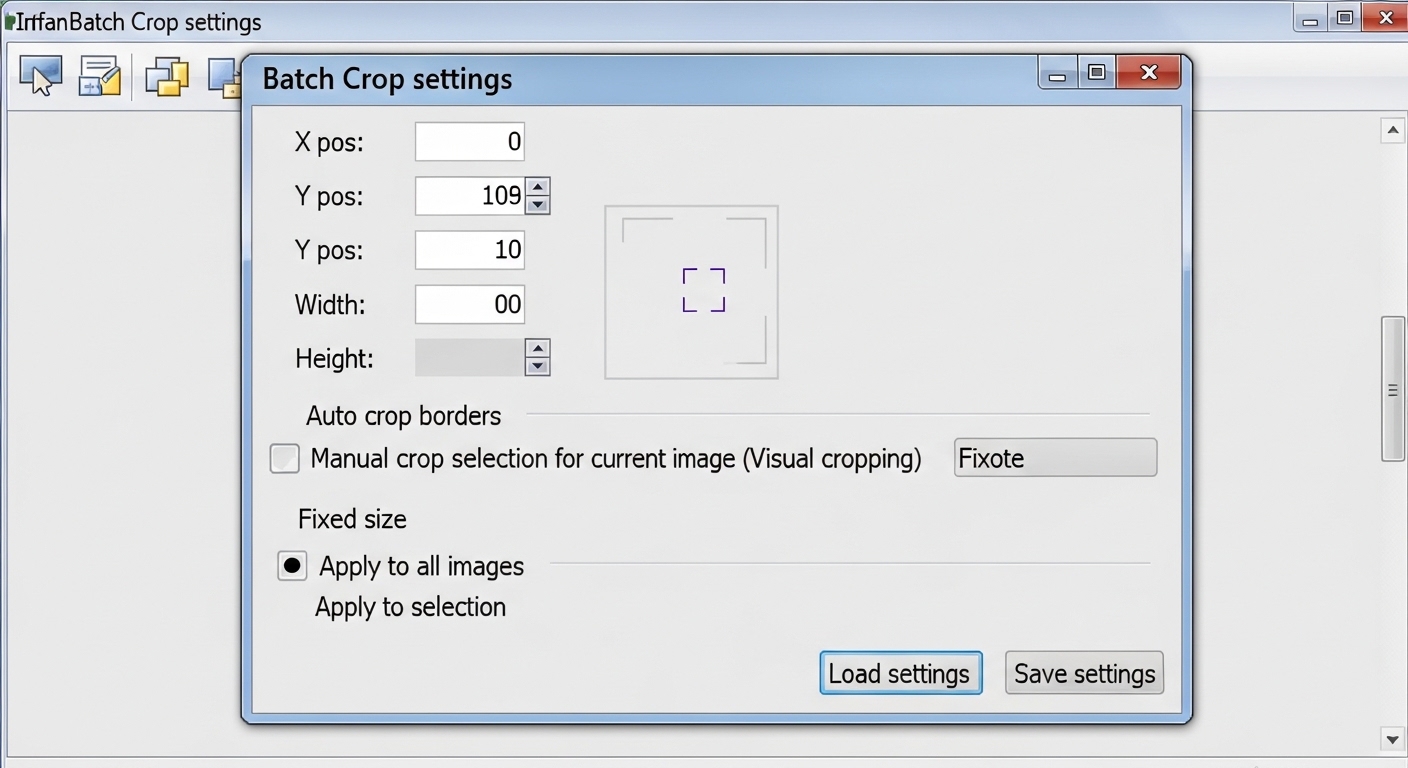Screen dimensions: 1408x768
Task: Enable Manual crop selection checkbox
Action: click(285, 459)
